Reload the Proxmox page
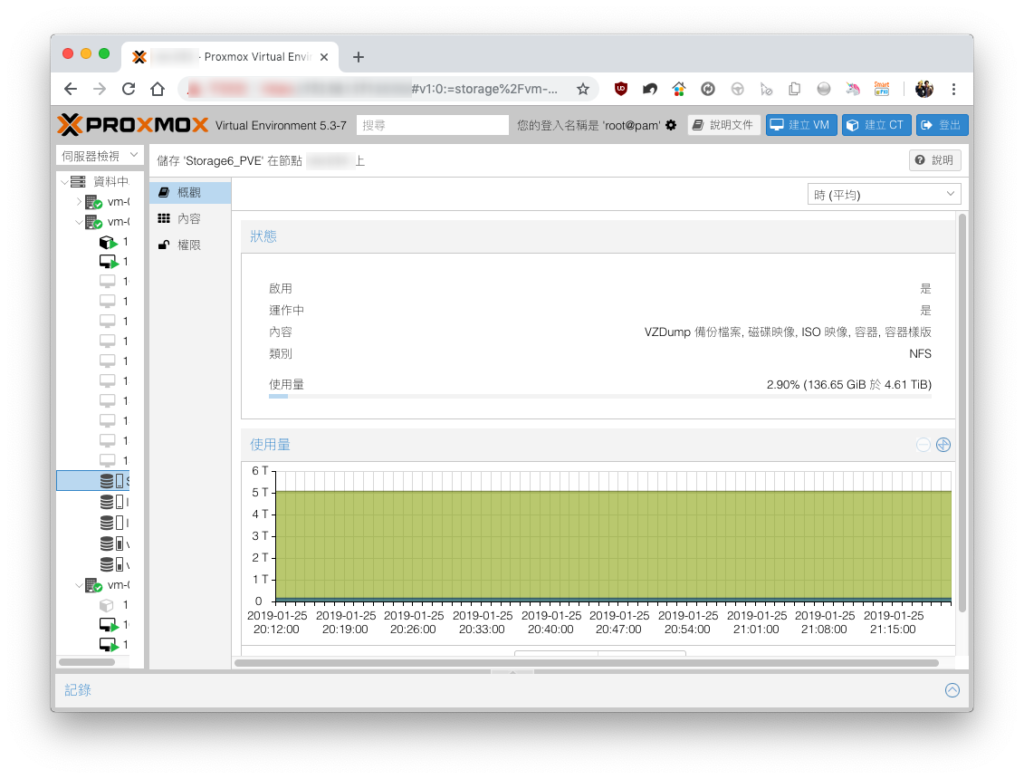Image resolution: width=1024 pixels, height=779 pixels. point(129,89)
